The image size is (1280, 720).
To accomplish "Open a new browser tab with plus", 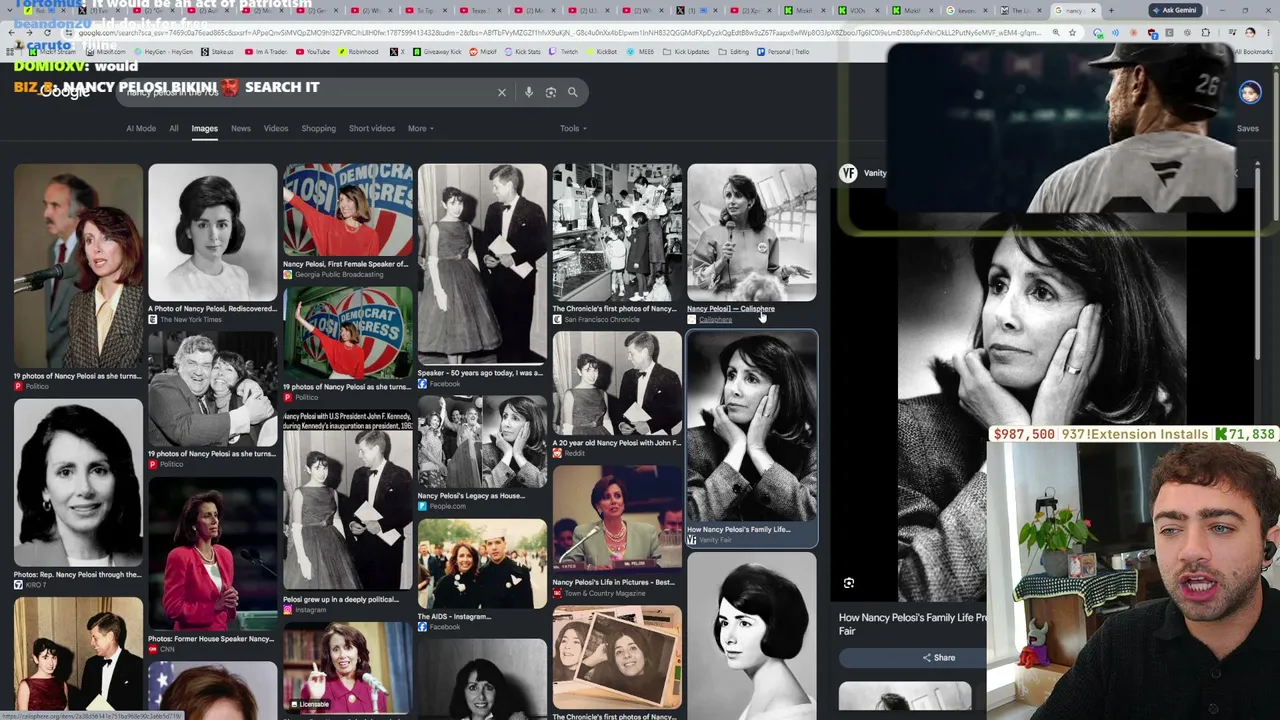I will coord(1111,11).
